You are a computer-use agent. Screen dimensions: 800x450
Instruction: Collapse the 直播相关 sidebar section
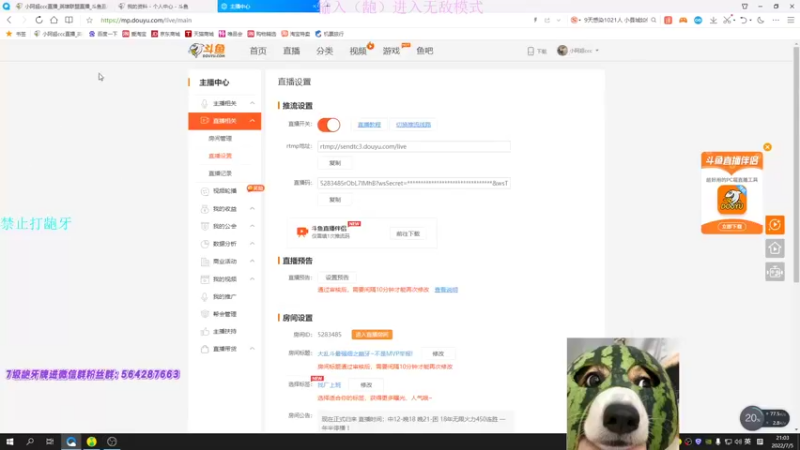[252, 121]
